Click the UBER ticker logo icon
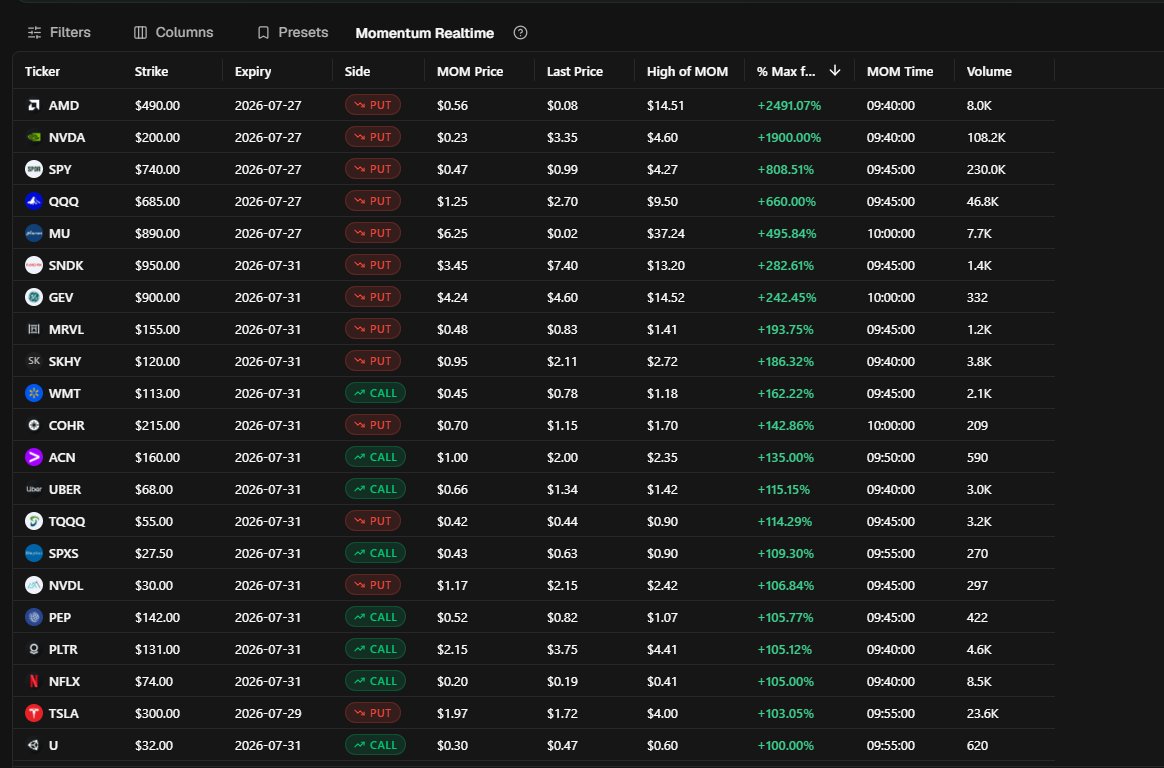 tap(33, 489)
